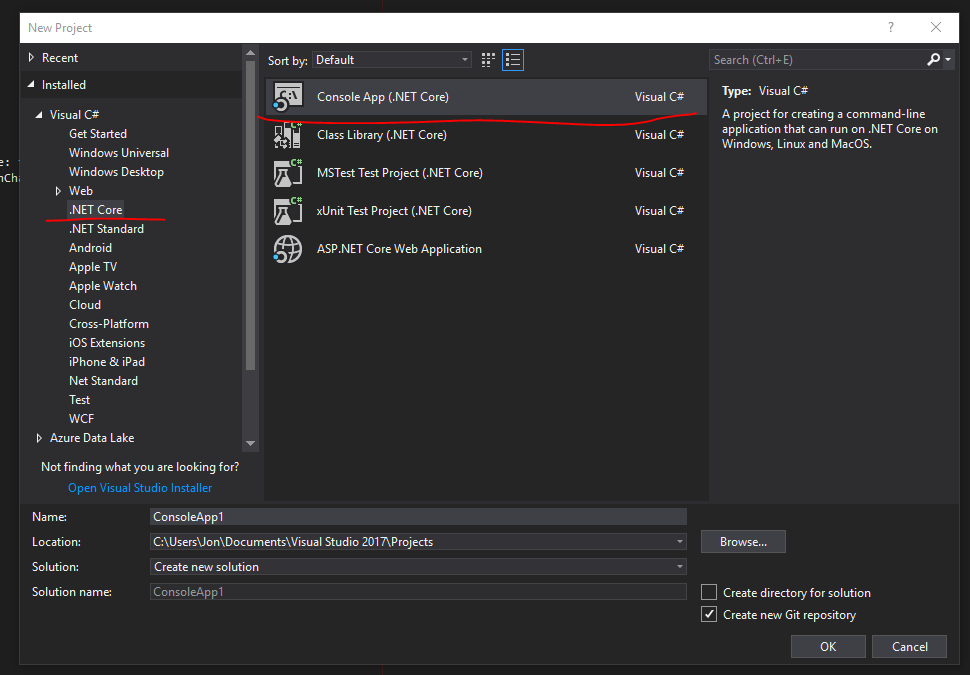
Task: Switch to medium icons list view
Action: tap(513, 60)
